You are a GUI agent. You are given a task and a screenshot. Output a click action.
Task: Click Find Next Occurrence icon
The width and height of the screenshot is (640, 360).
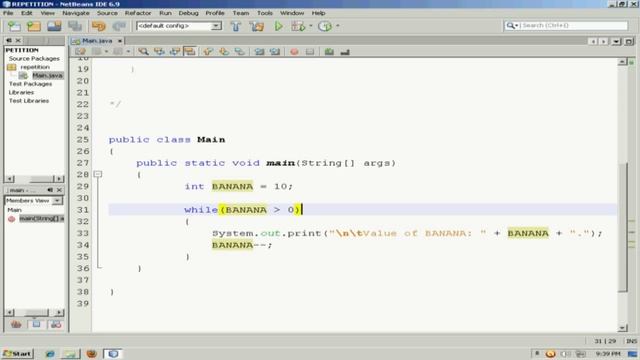[175, 51]
